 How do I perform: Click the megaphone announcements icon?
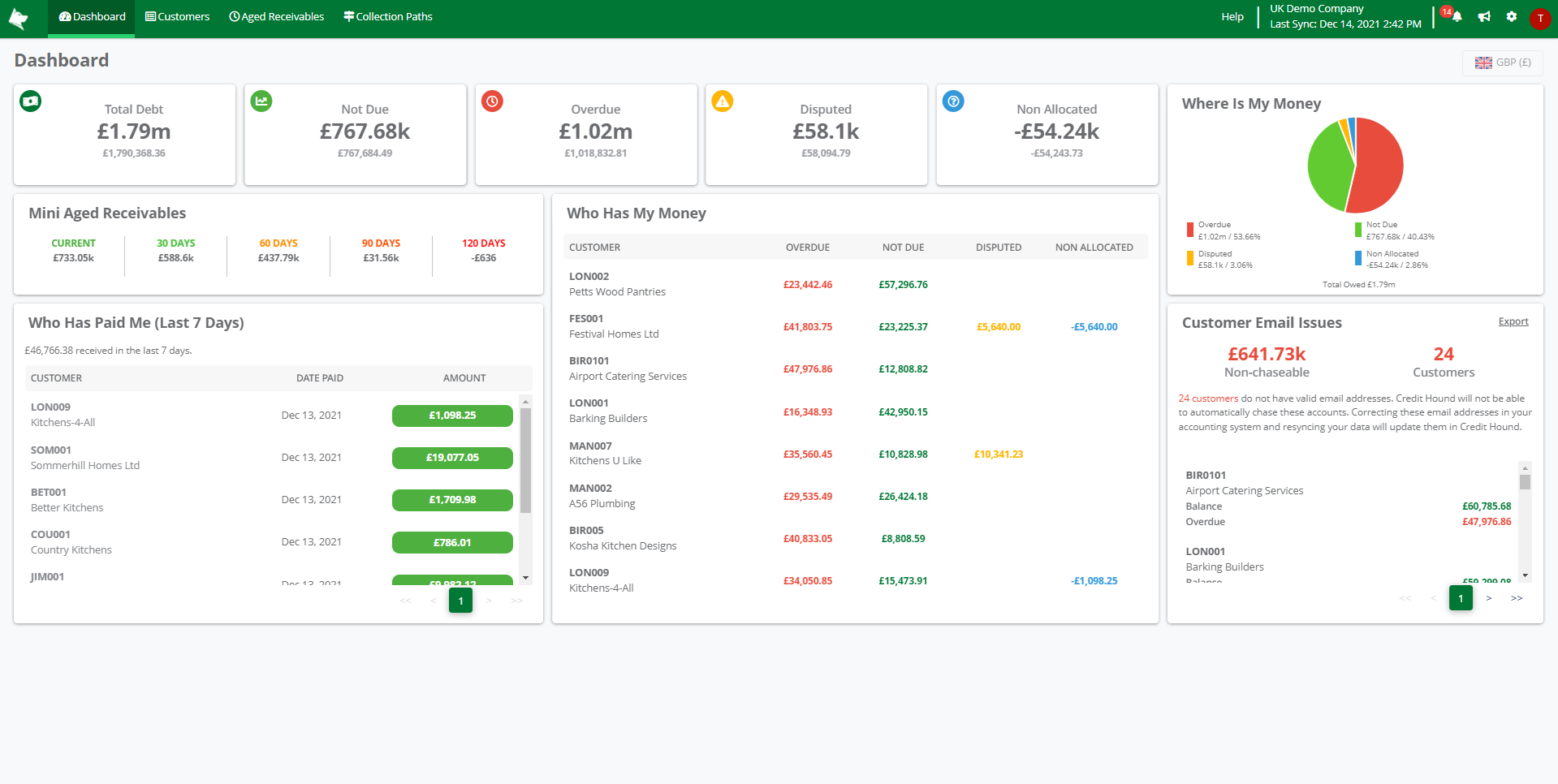pyautogui.click(x=1484, y=17)
